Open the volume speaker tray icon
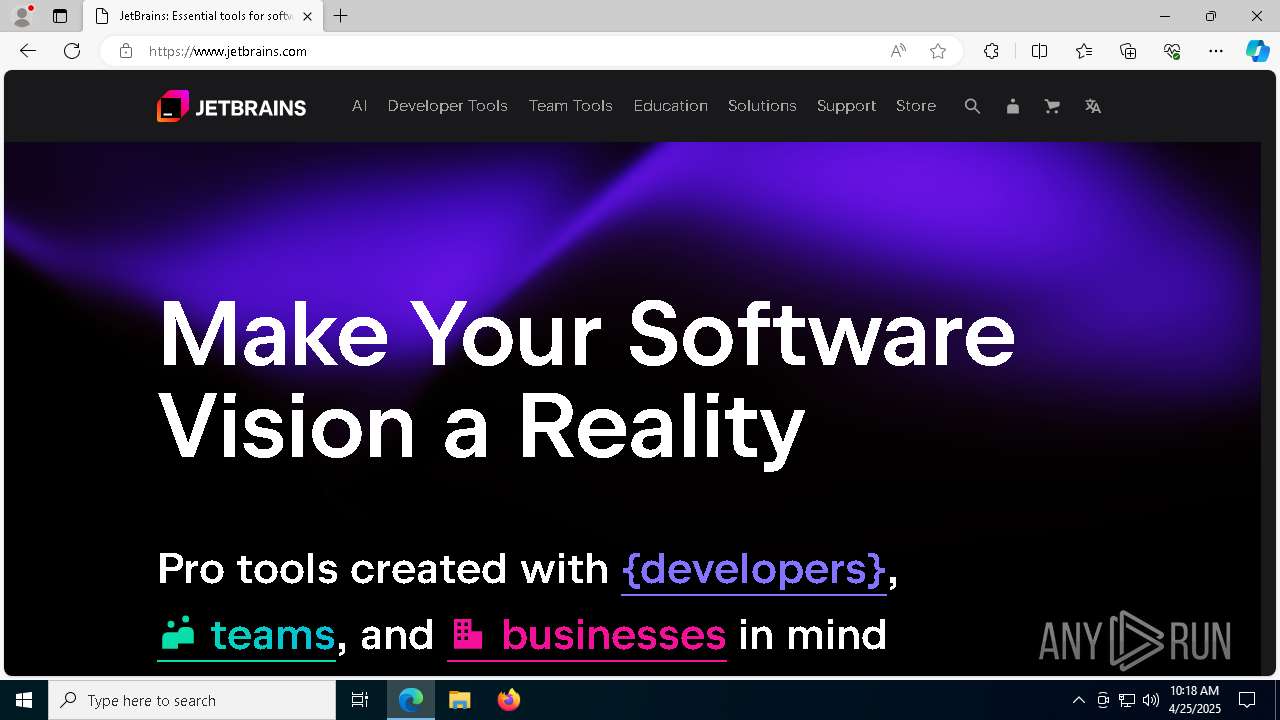The image size is (1280, 720). click(1151, 700)
